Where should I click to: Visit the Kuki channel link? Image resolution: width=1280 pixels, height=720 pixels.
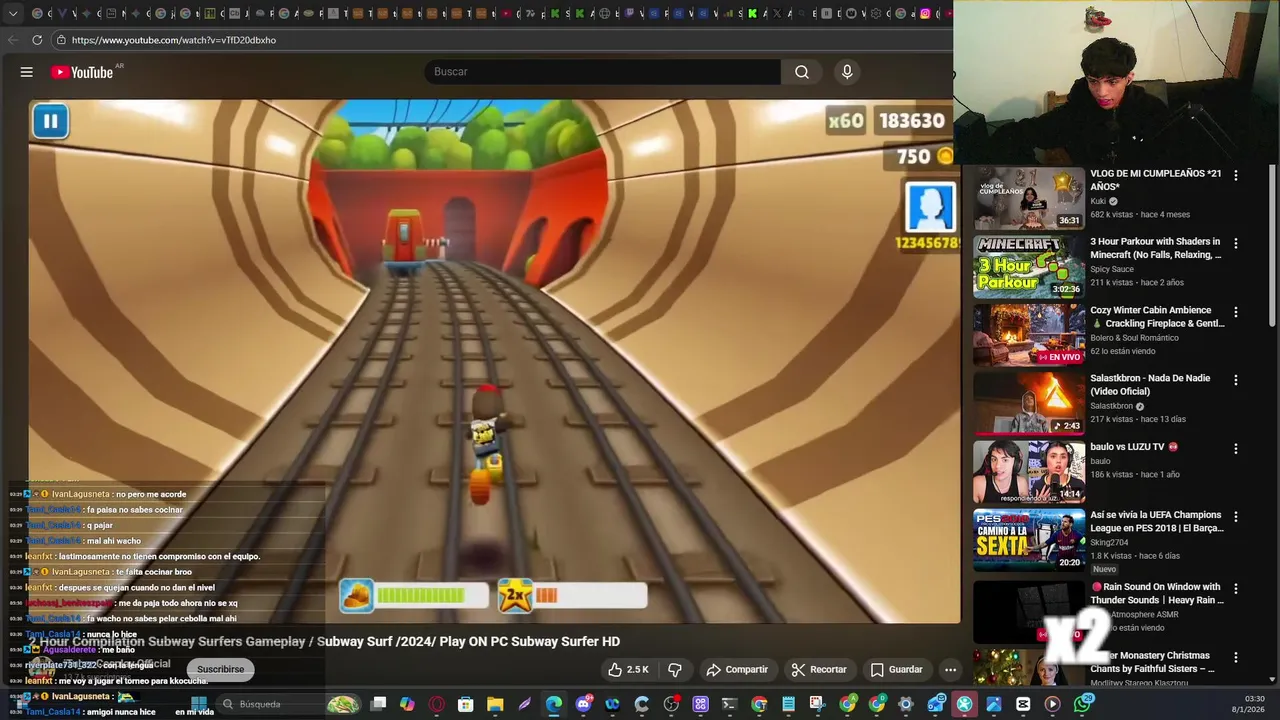pos(1098,201)
